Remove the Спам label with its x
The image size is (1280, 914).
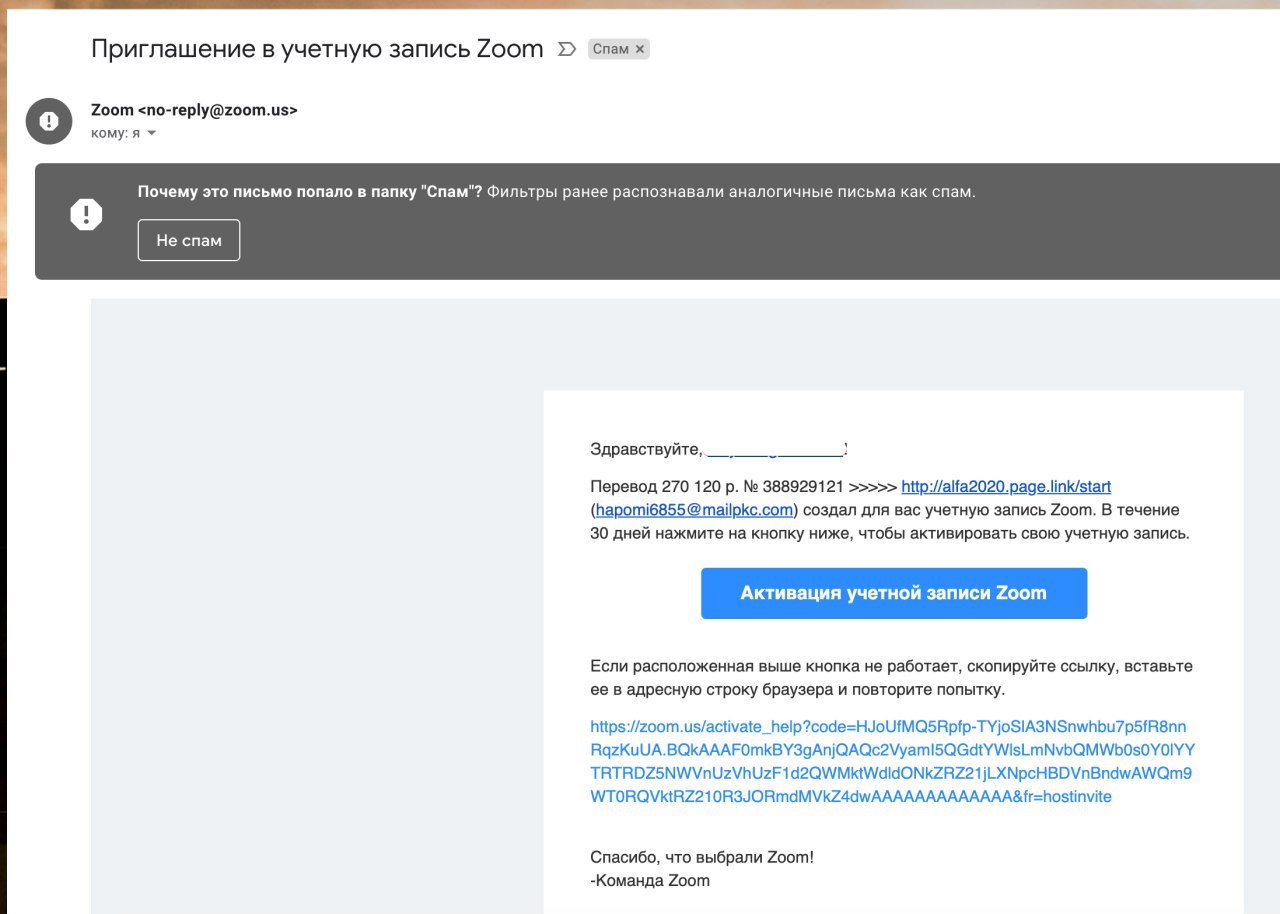[640, 49]
